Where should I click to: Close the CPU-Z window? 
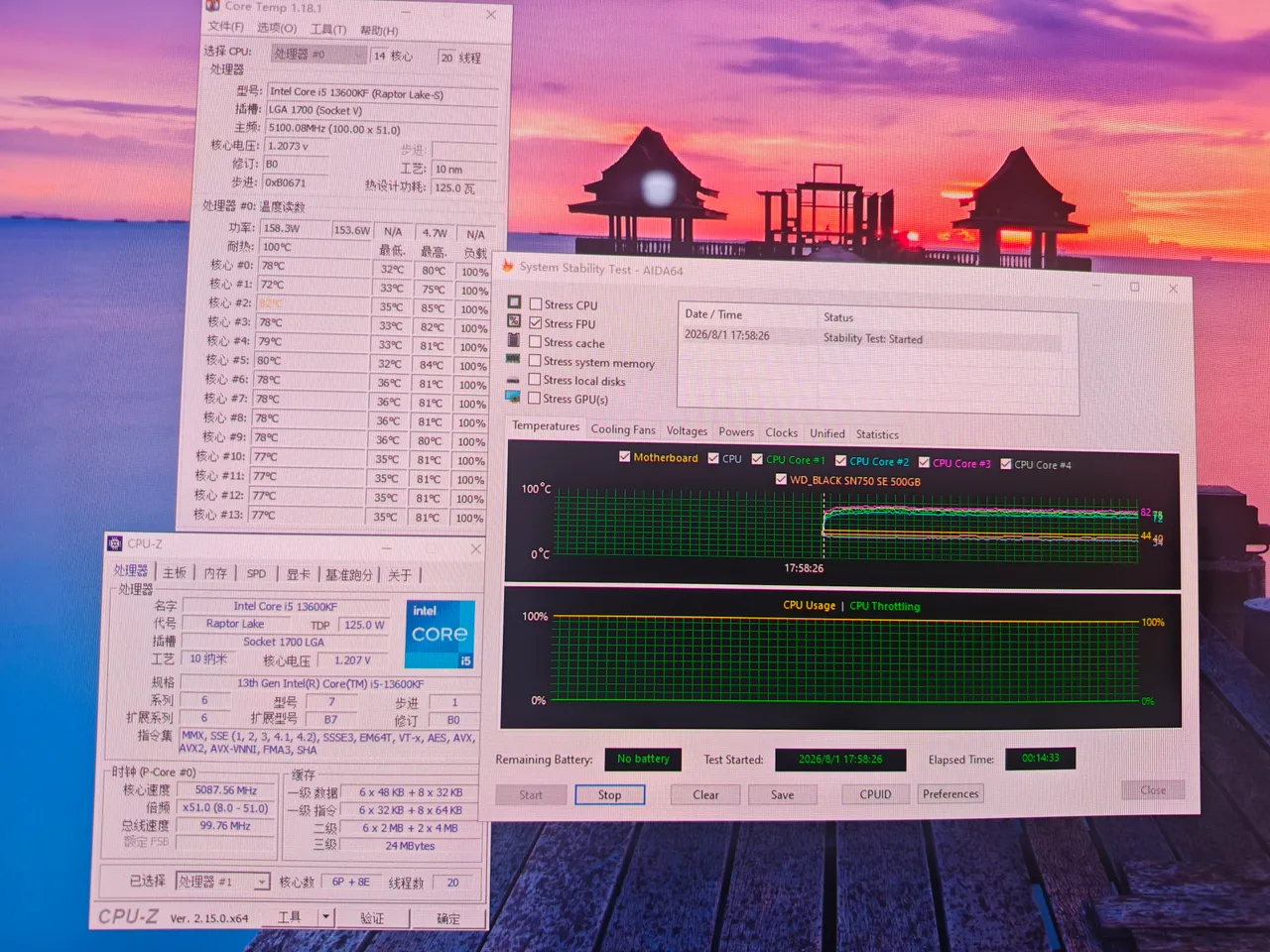tap(476, 548)
